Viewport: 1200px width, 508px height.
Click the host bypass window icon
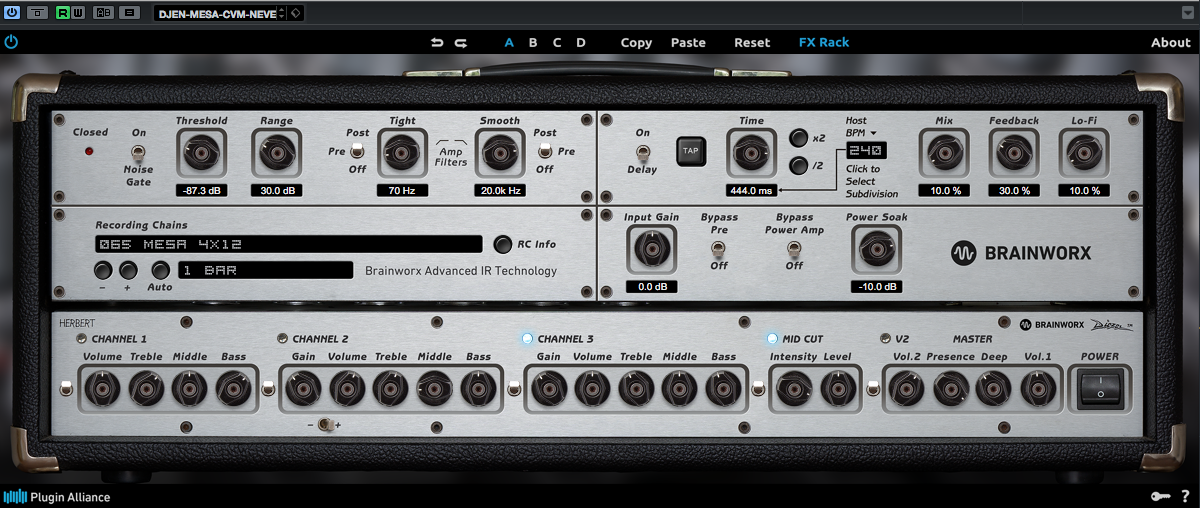pos(37,13)
